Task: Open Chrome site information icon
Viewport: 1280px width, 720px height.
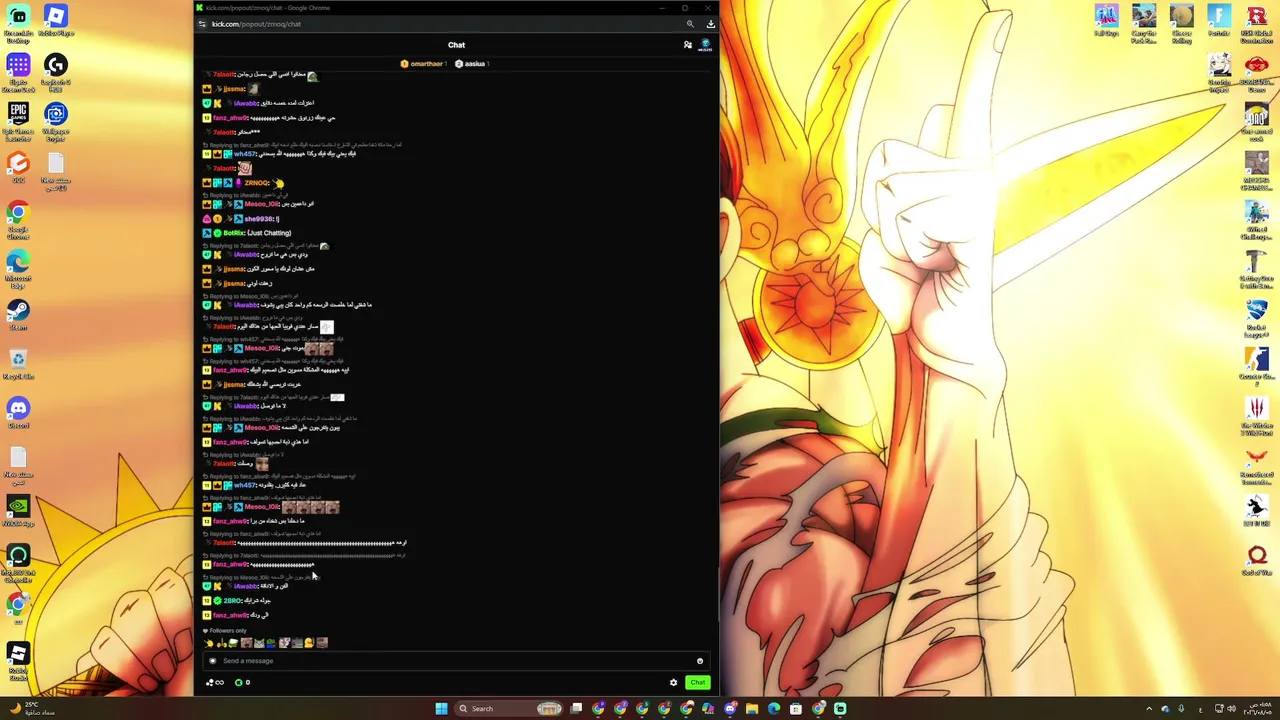Action: pyautogui.click(x=202, y=24)
